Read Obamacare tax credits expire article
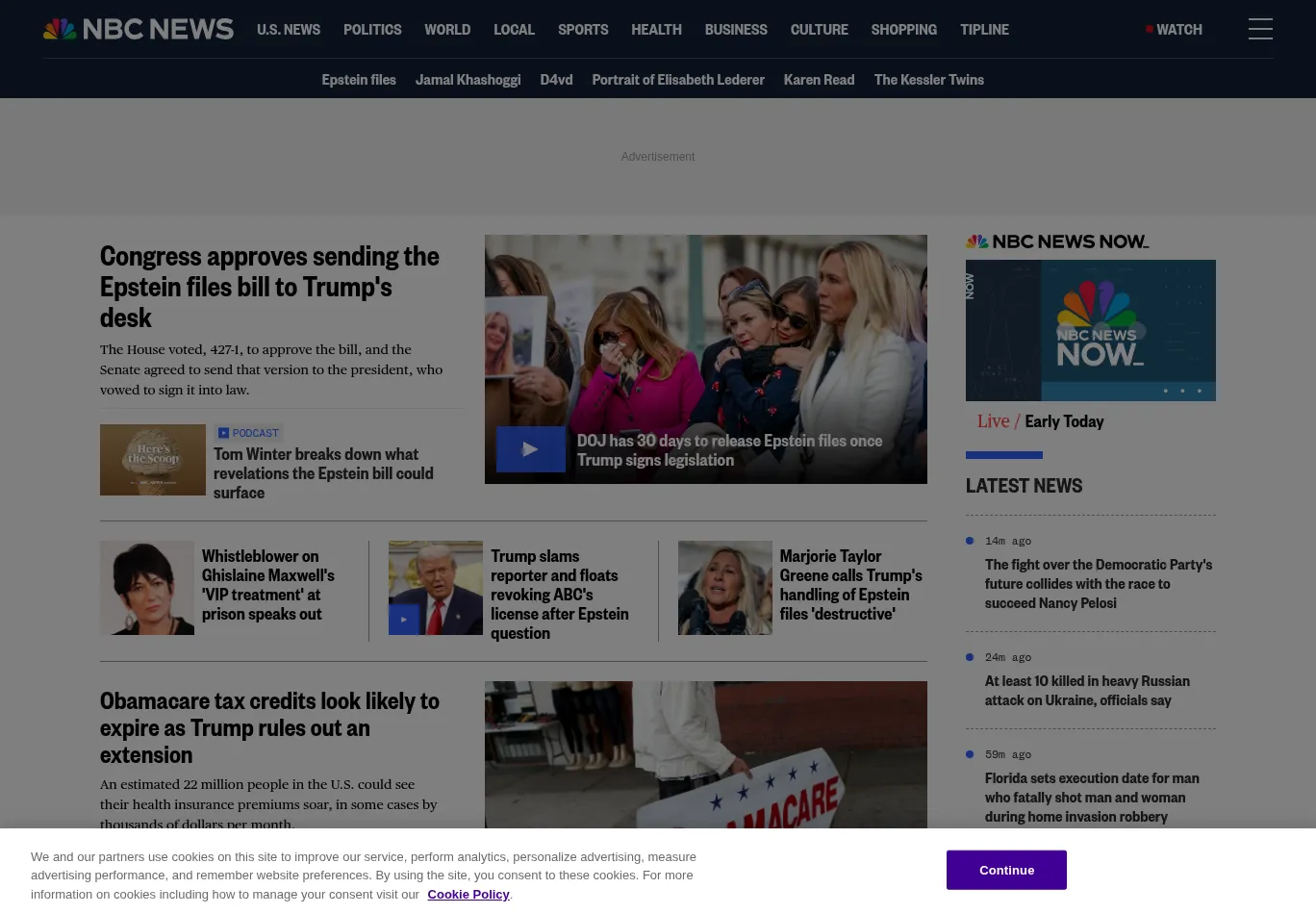The image size is (1316, 914). 269,727
